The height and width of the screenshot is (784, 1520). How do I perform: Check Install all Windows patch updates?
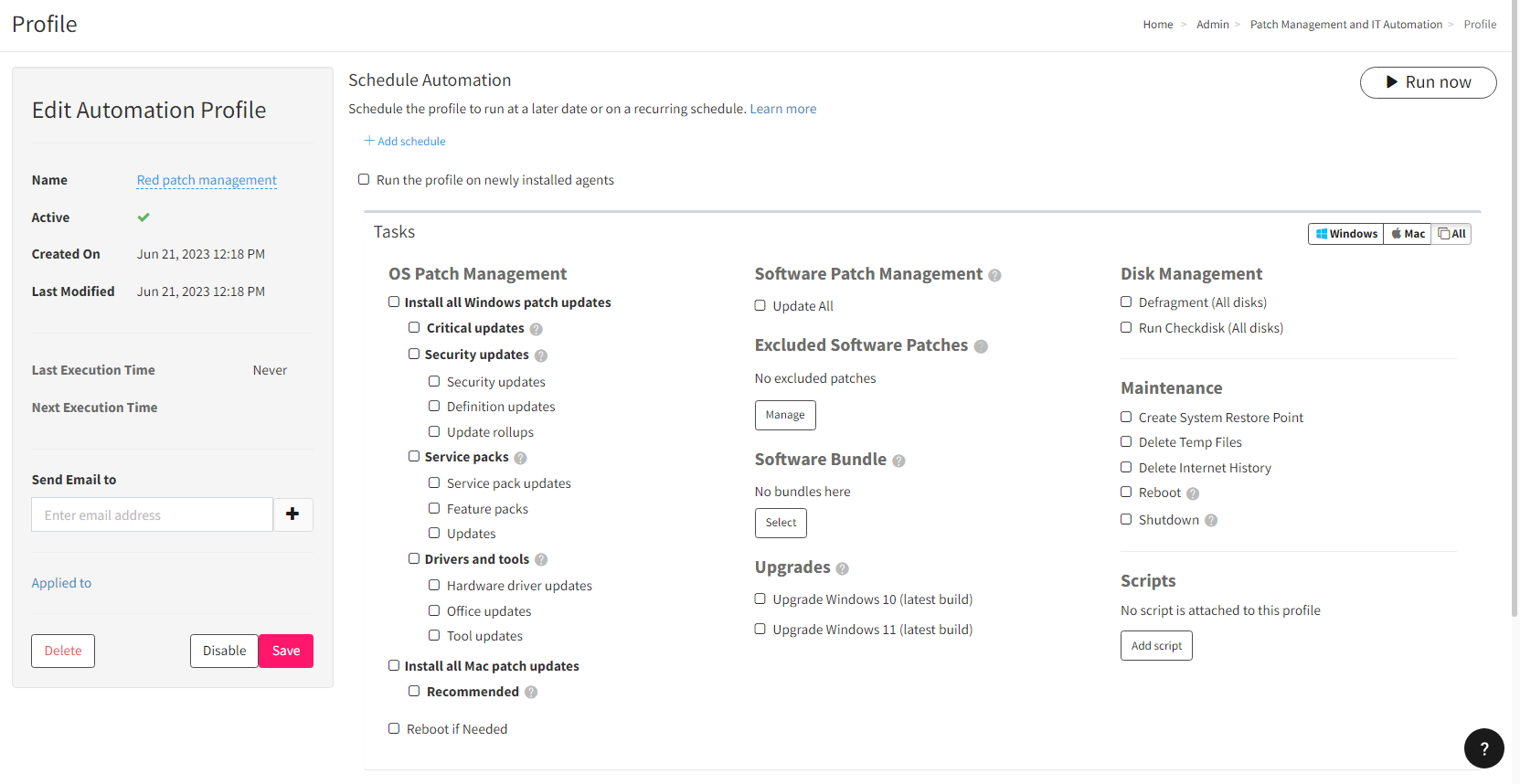[x=394, y=302]
